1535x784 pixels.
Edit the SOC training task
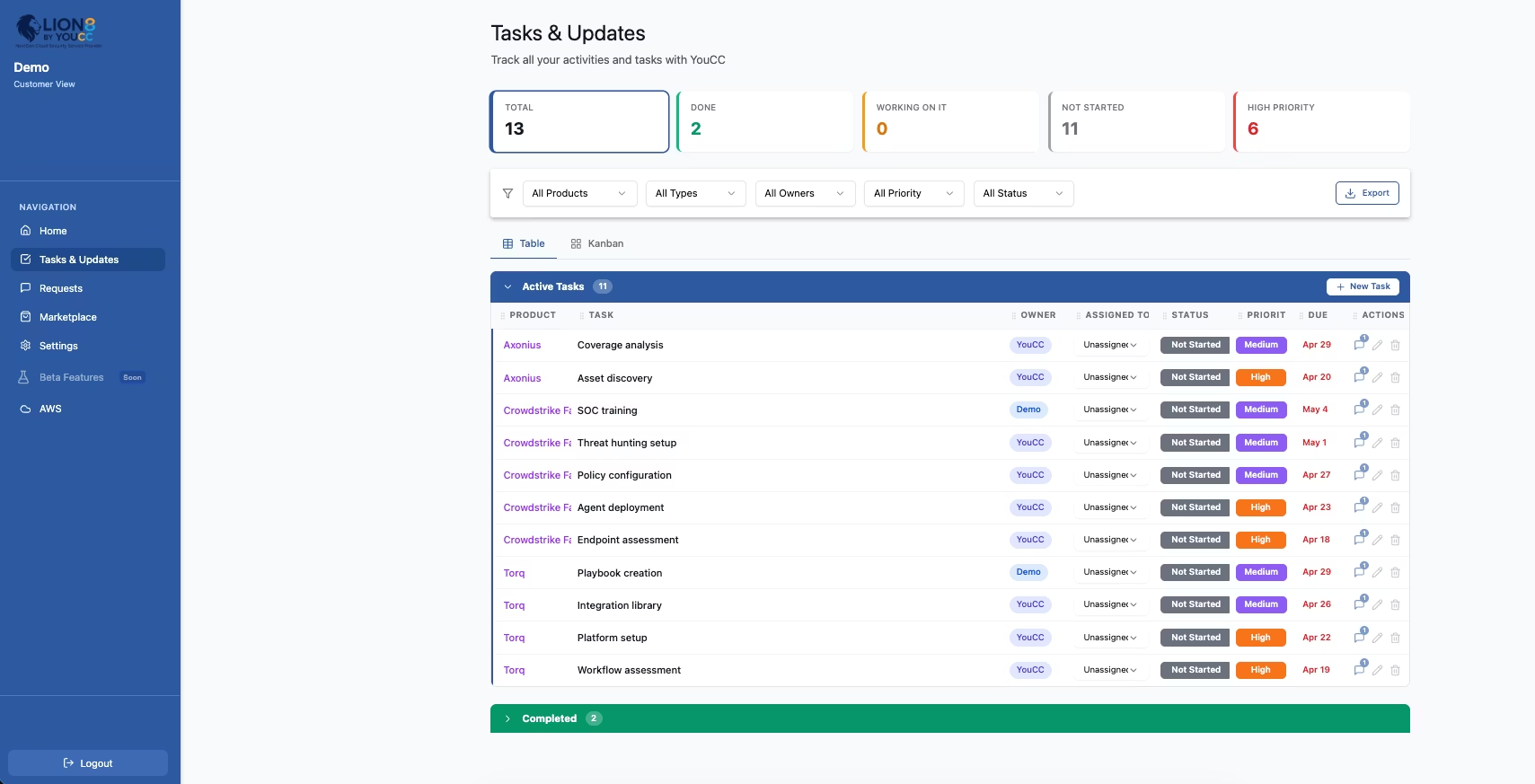(1377, 410)
